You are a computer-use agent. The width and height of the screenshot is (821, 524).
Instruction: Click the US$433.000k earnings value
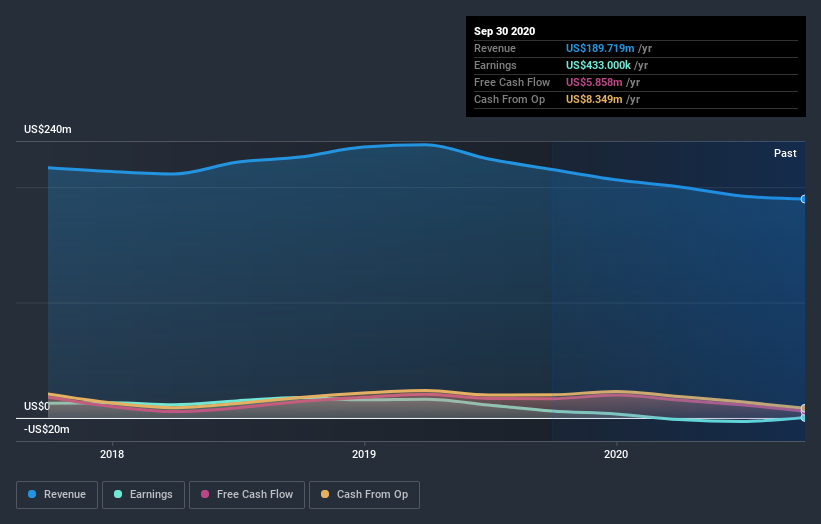(x=598, y=65)
